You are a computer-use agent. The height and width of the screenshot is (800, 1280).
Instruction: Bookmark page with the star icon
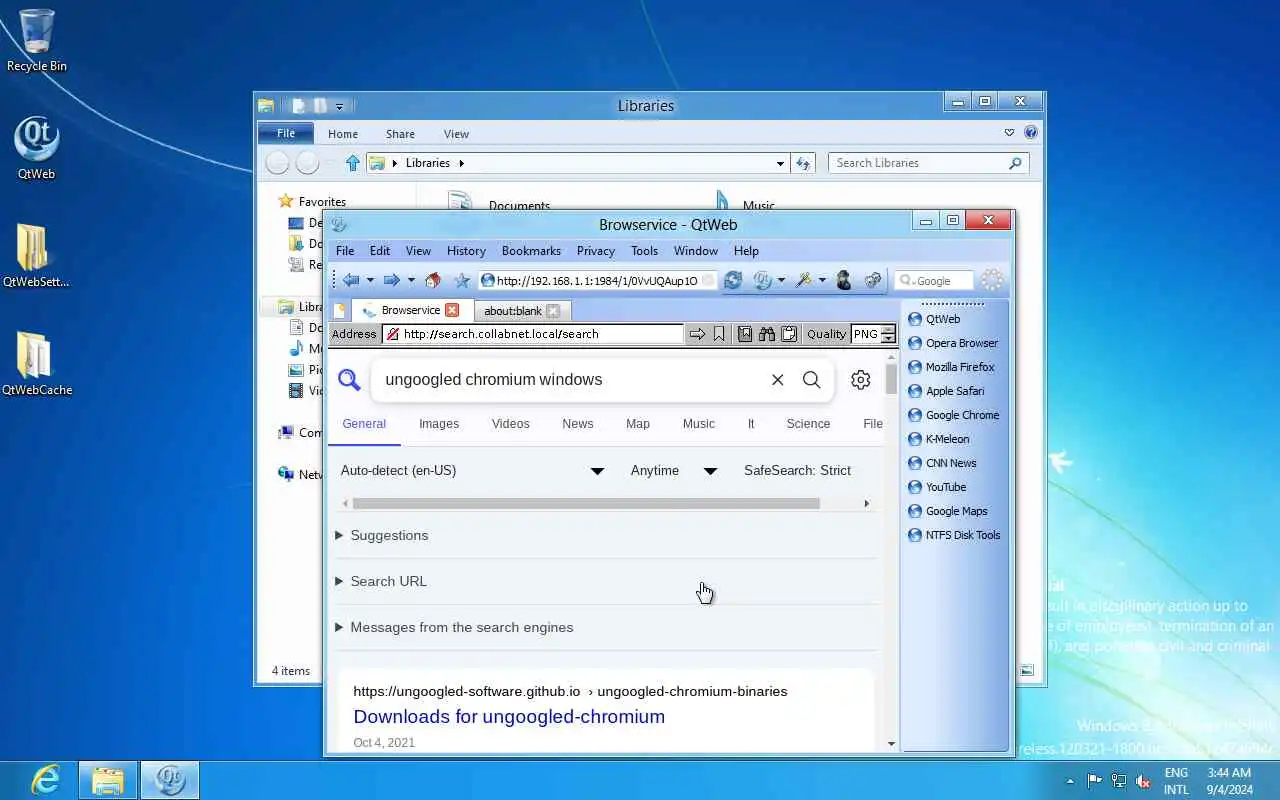pyautogui.click(x=462, y=281)
